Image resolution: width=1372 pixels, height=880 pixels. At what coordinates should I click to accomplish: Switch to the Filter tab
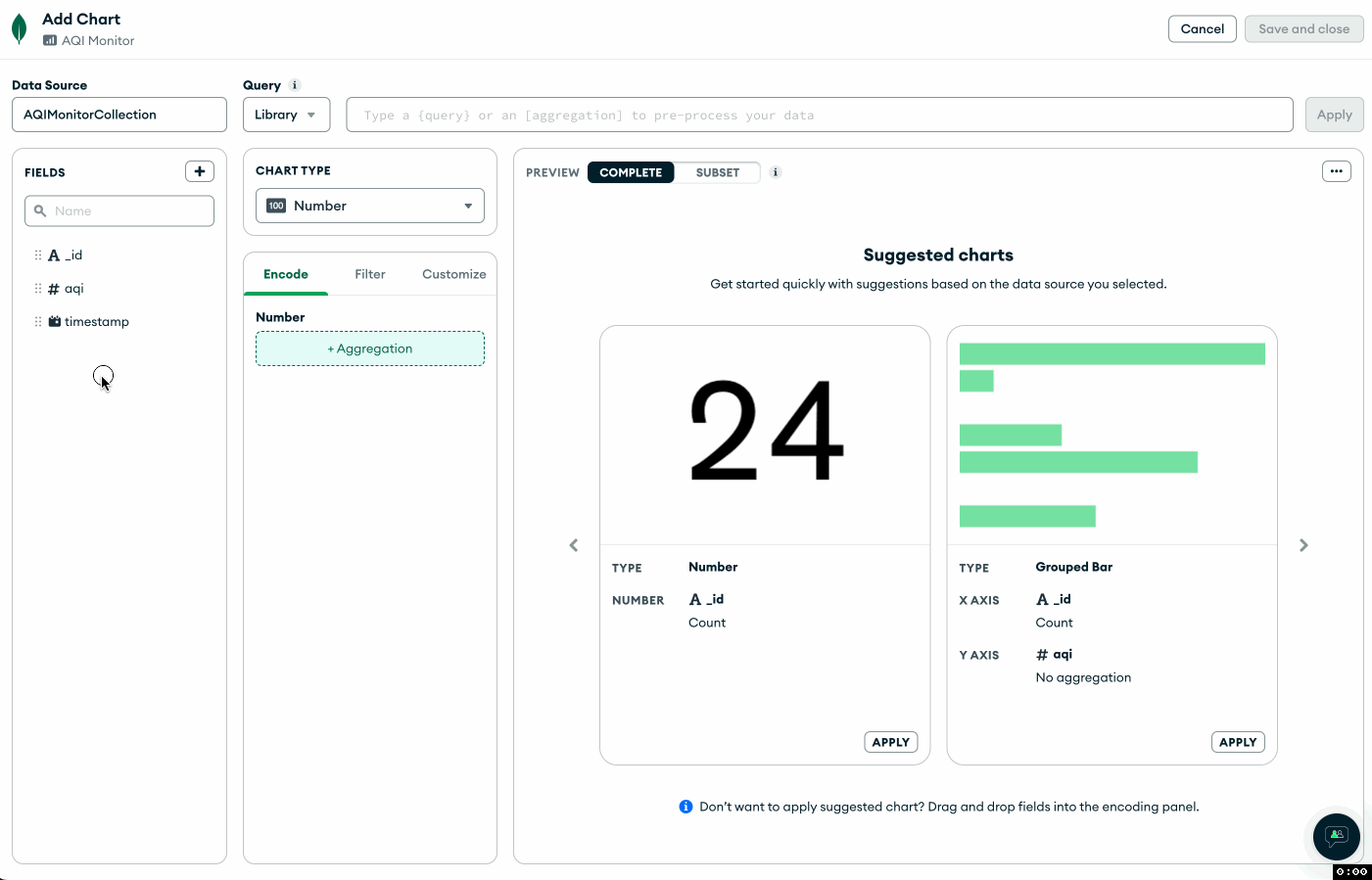(370, 274)
